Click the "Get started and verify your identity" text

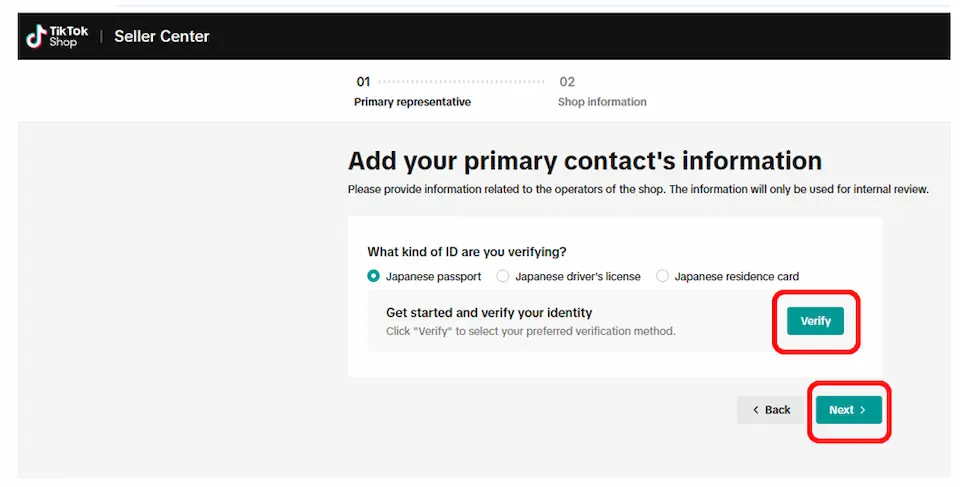489,313
